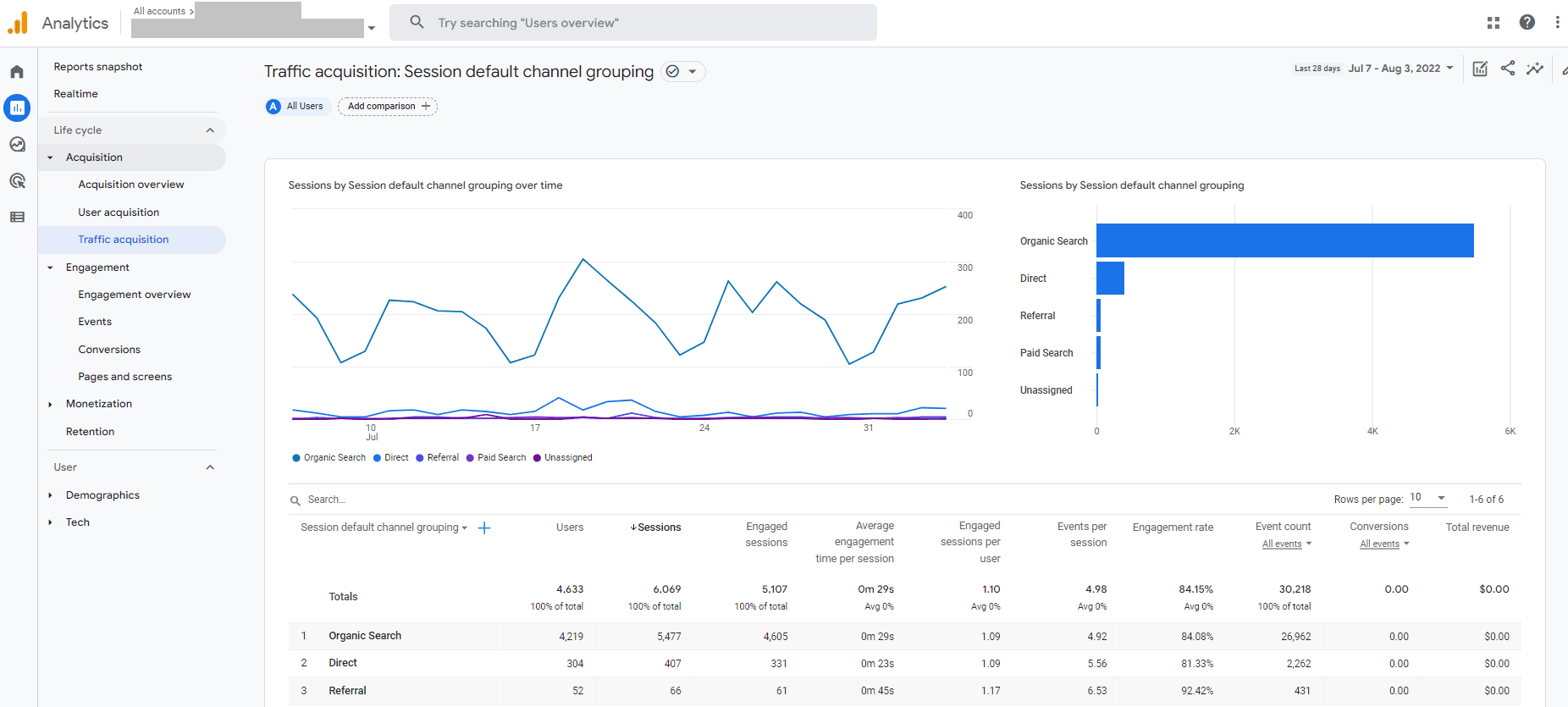This screenshot has height=707, width=1568.
Task: Toggle Direct legend item on line chart
Action: tap(391, 458)
